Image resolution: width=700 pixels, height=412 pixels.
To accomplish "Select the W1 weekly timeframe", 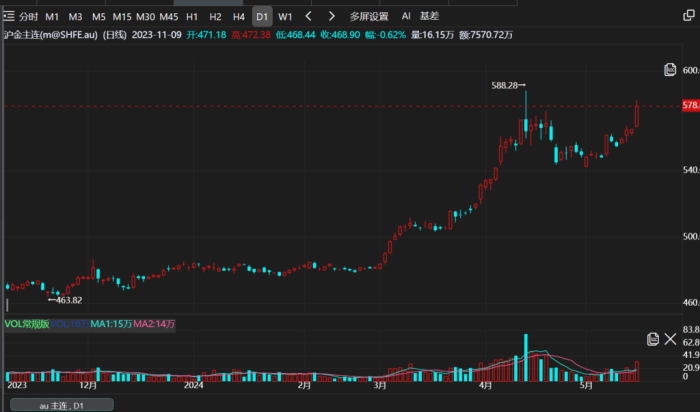I will click(285, 17).
